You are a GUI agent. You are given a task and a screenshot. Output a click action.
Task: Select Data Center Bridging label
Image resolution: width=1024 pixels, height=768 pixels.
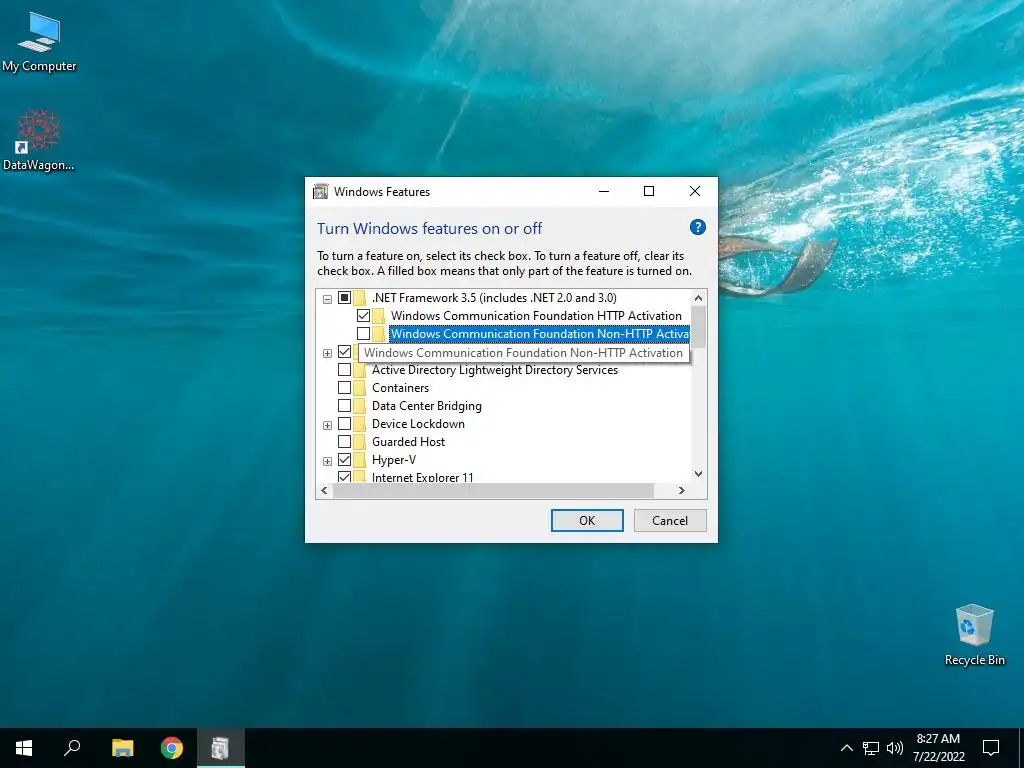coord(426,406)
